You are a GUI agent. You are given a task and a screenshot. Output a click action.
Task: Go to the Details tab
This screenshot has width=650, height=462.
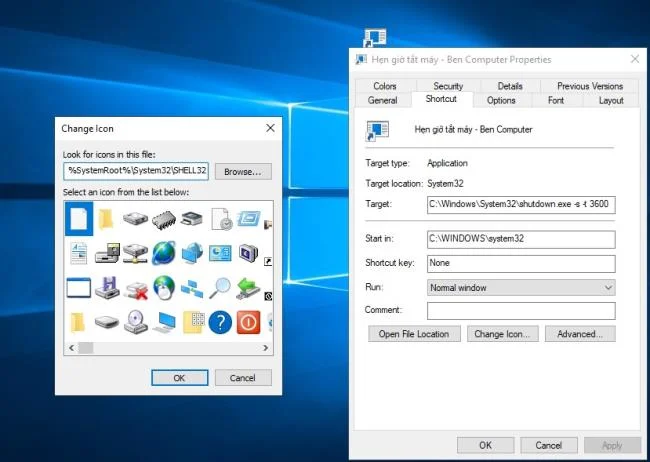pos(510,86)
